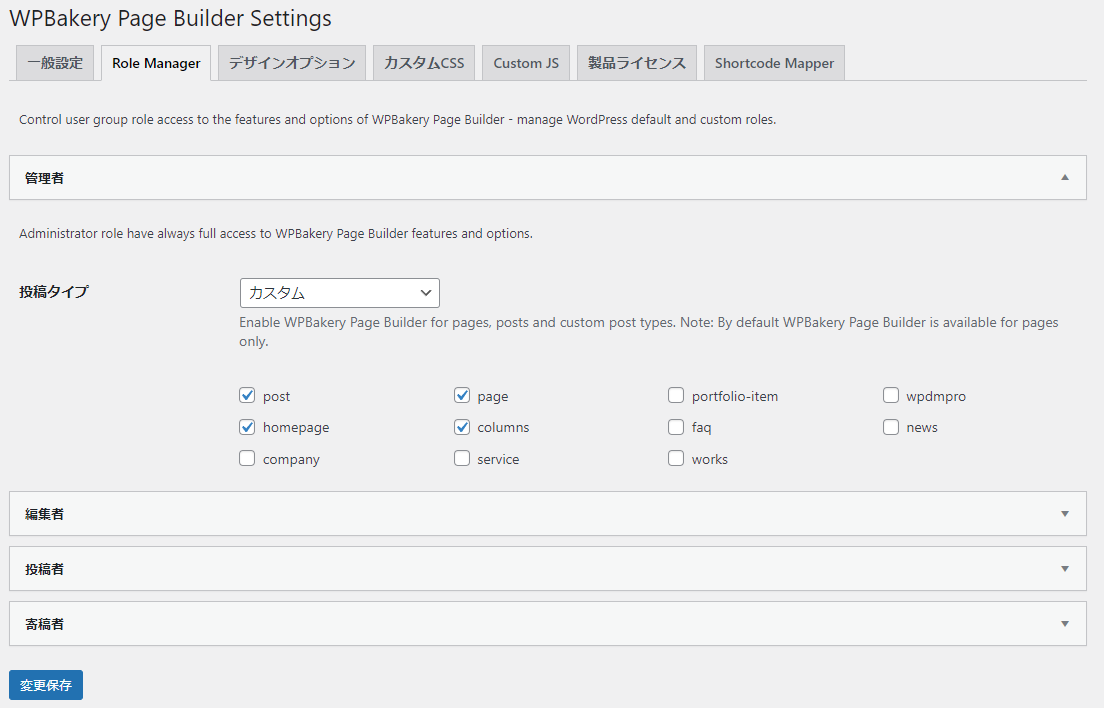Click the 'Administrator role have always full access' note
Image resolution: width=1104 pixels, height=708 pixels.
[x=276, y=234]
